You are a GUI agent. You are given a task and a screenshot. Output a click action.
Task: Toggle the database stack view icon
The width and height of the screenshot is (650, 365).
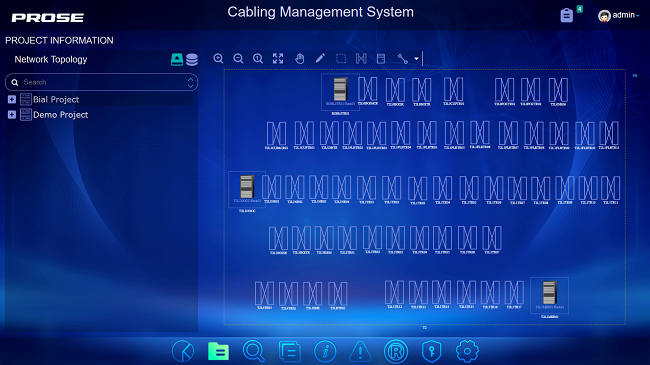click(192, 60)
